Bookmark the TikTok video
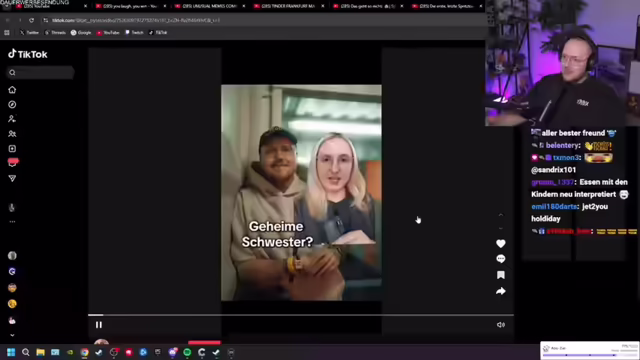 [x=500, y=275]
